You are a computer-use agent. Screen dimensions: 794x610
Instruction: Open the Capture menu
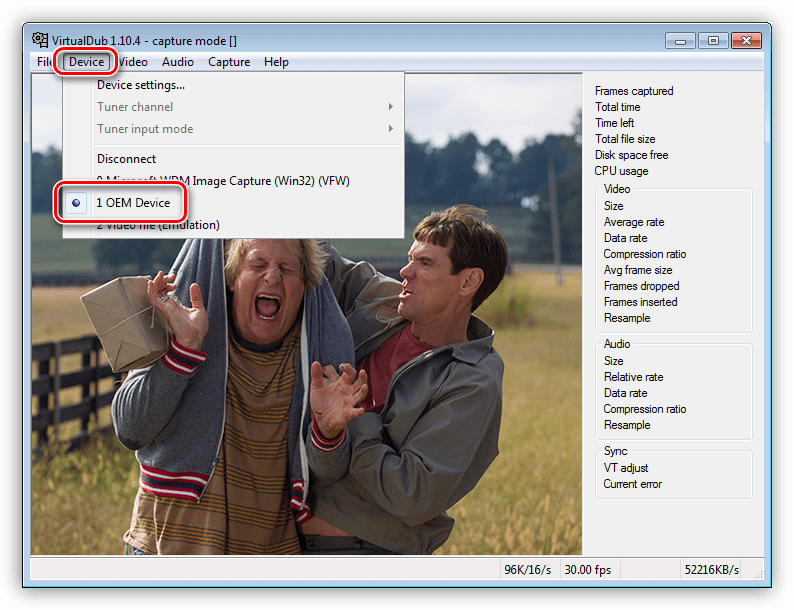pos(229,62)
